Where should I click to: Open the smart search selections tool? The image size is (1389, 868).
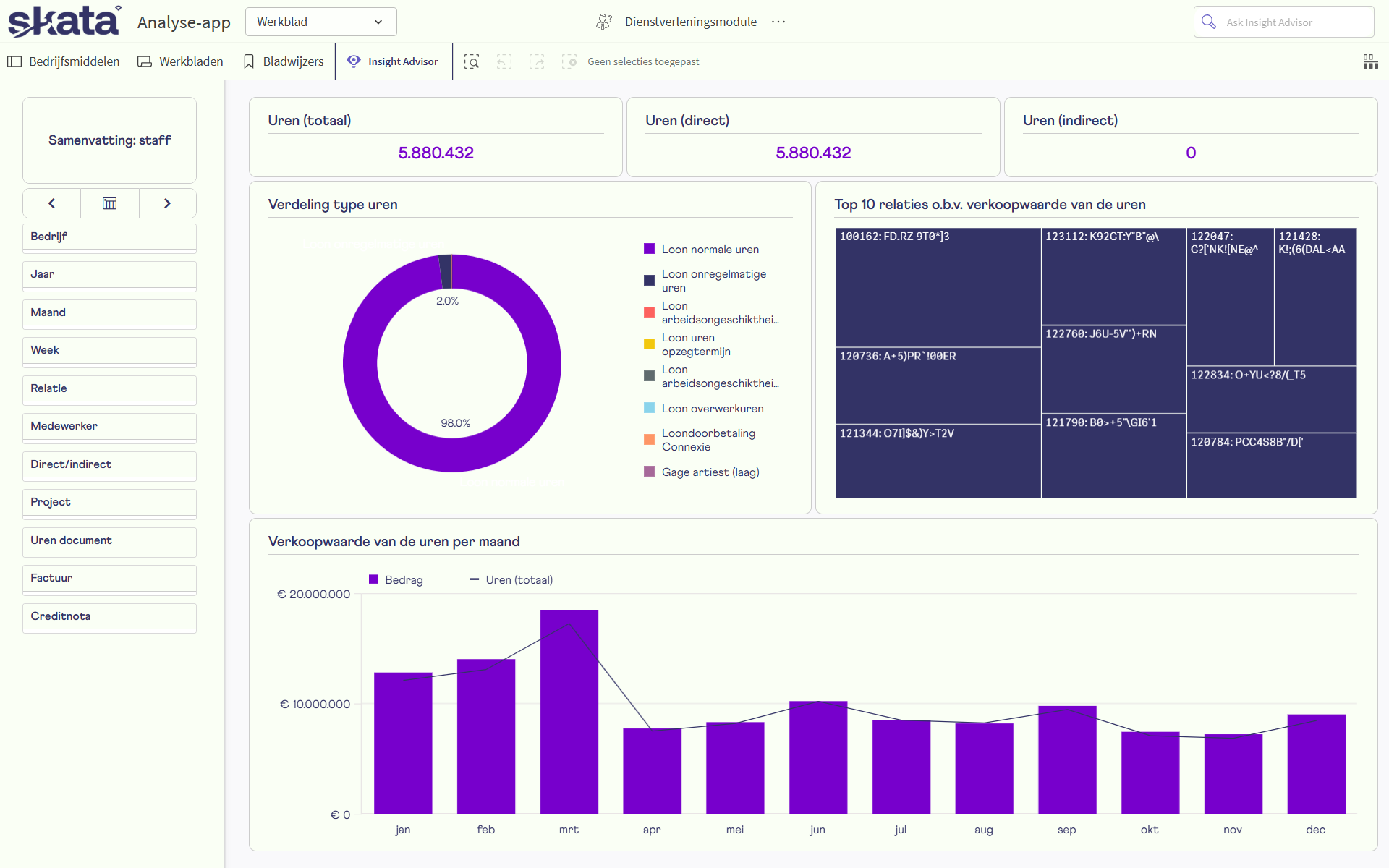pyautogui.click(x=472, y=61)
